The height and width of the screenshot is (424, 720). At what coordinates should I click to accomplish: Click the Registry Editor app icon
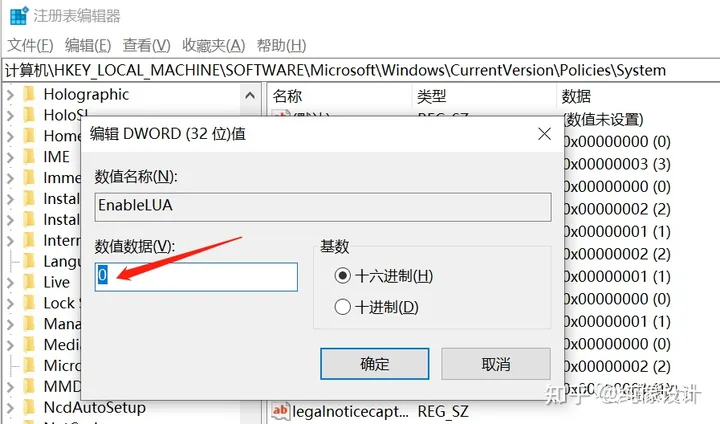[x=19, y=16]
